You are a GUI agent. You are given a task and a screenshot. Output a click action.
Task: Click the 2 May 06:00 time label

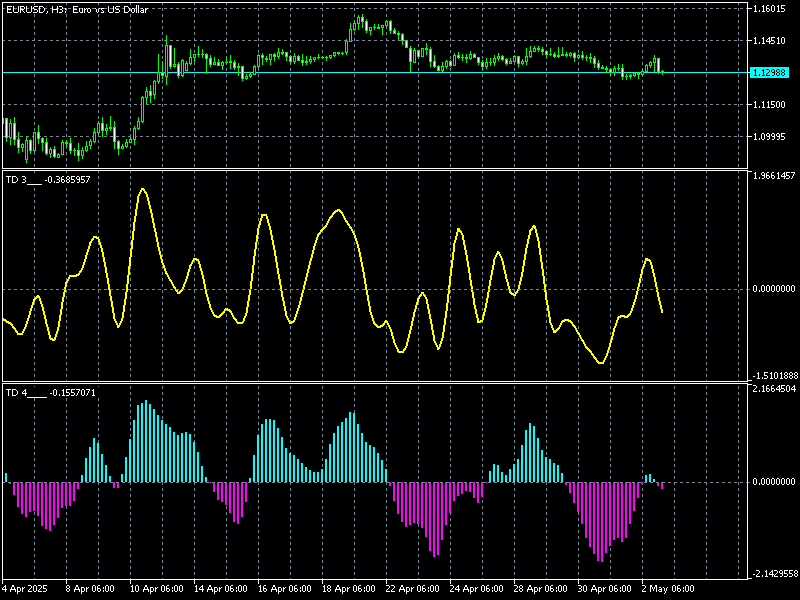click(x=668, y=589)
